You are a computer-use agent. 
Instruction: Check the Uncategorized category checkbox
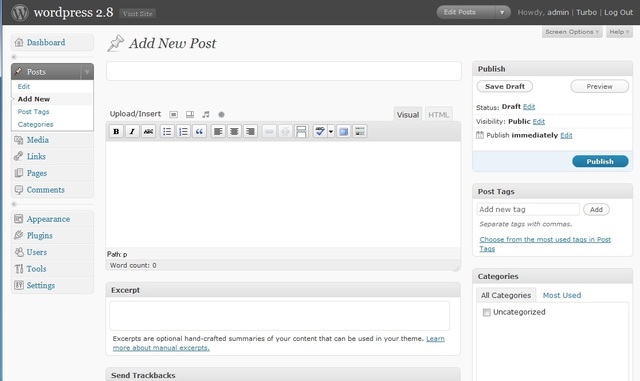coord(486,312)
